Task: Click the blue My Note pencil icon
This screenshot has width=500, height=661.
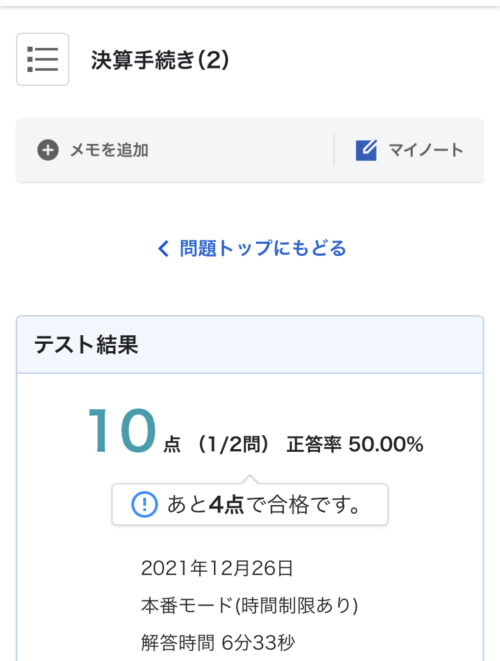Action: point(366,150)
